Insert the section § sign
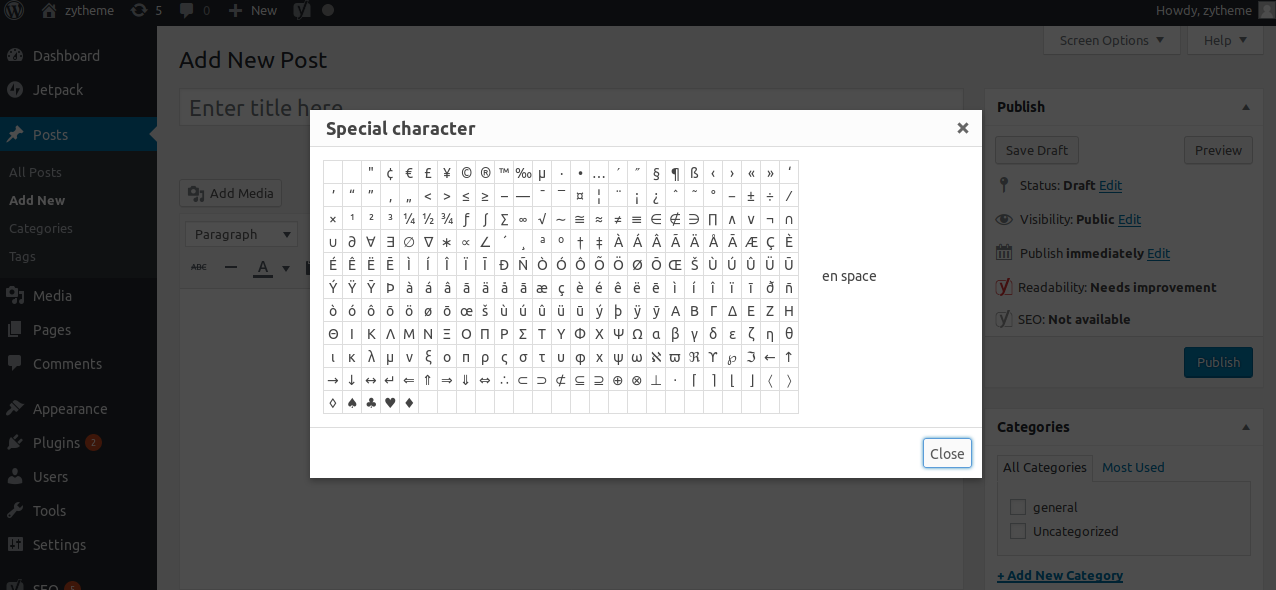Screen dimensions: 1276x590 [x=656, y=173]
